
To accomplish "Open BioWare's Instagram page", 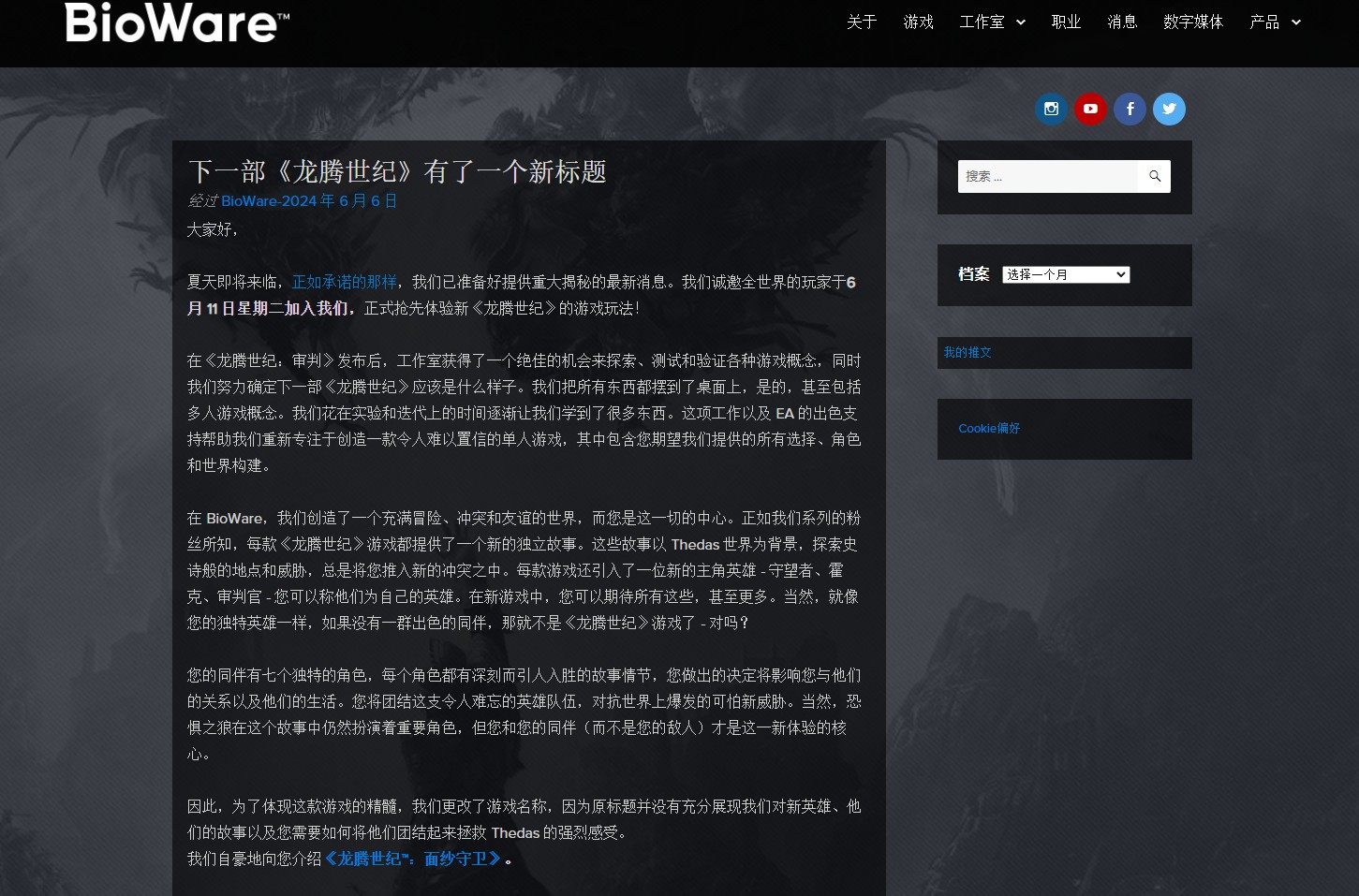I will point(1051,109).
